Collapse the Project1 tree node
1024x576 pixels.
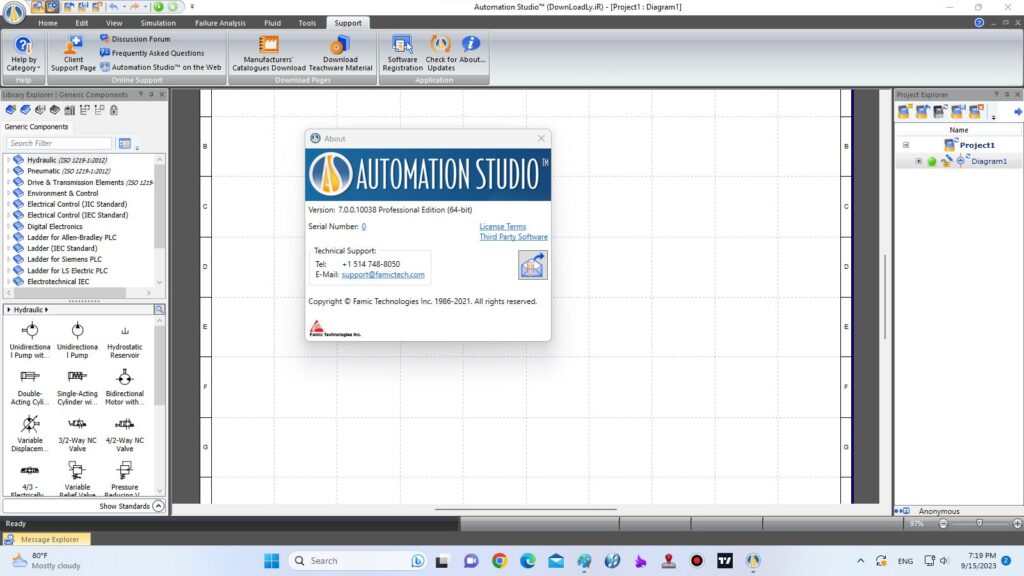point(905,145)
